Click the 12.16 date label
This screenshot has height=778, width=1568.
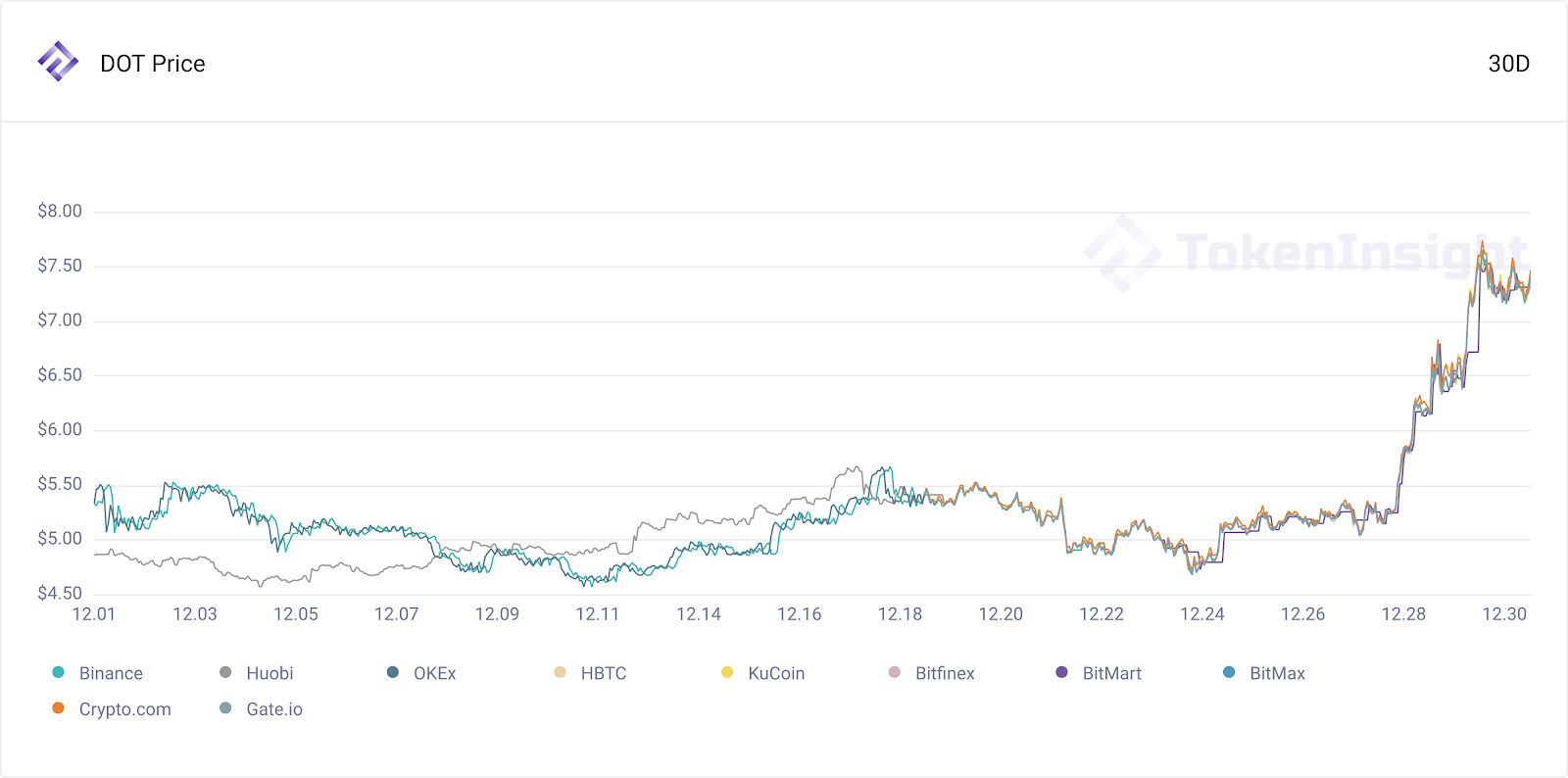coord(800,614)
